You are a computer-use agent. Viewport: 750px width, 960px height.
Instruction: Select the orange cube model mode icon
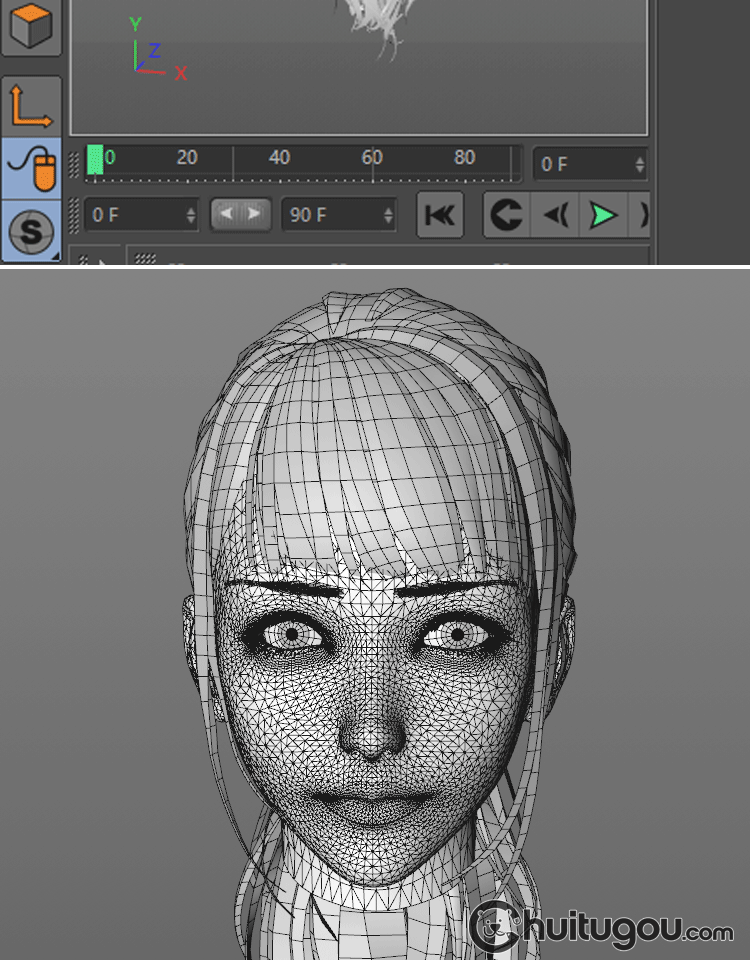(31, 26)
